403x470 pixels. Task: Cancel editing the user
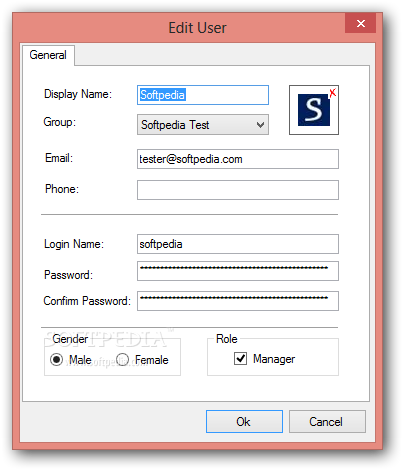[x=327, y=422]
